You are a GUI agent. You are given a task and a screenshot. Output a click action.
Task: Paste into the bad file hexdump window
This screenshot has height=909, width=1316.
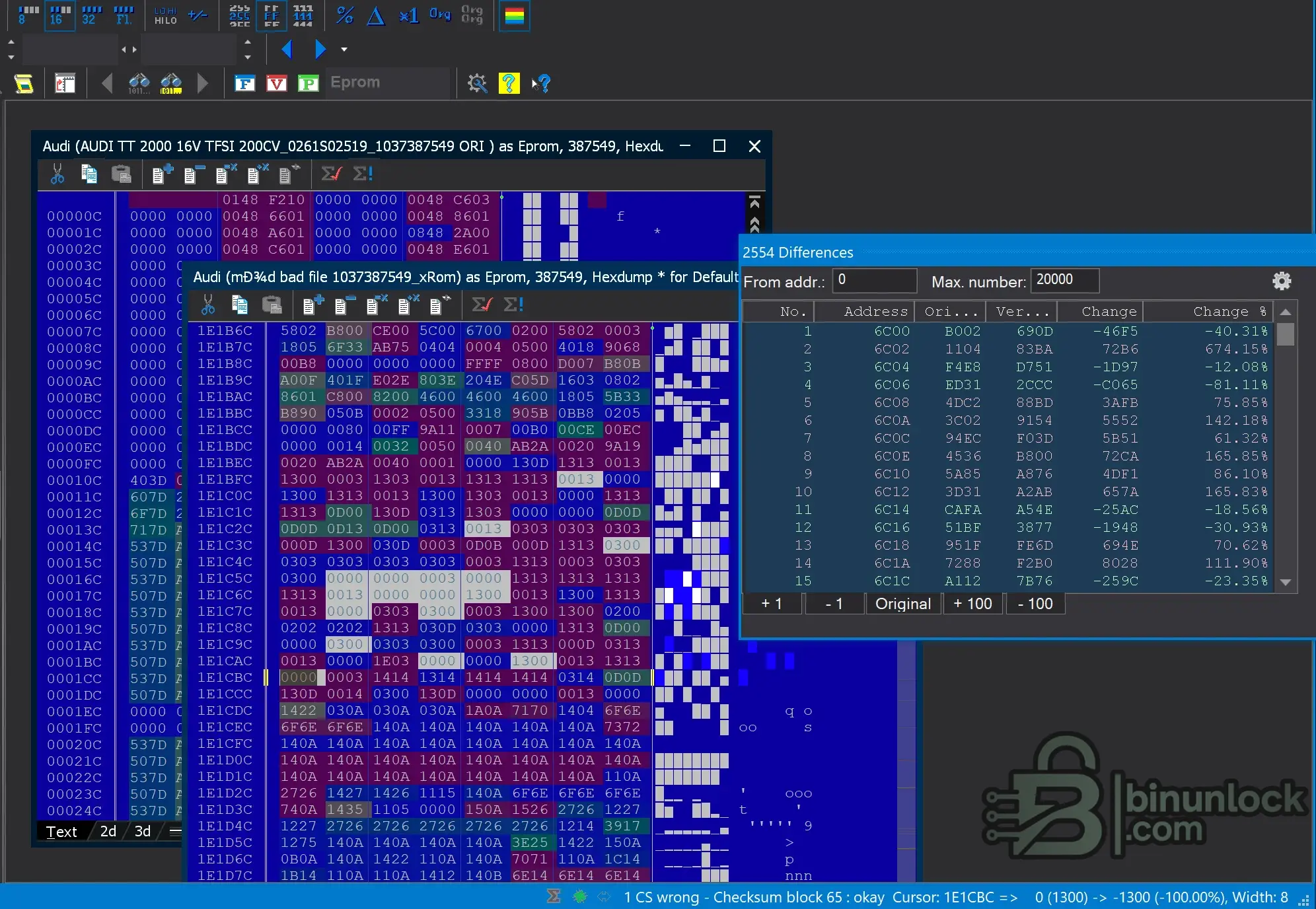tap(272, 305)
